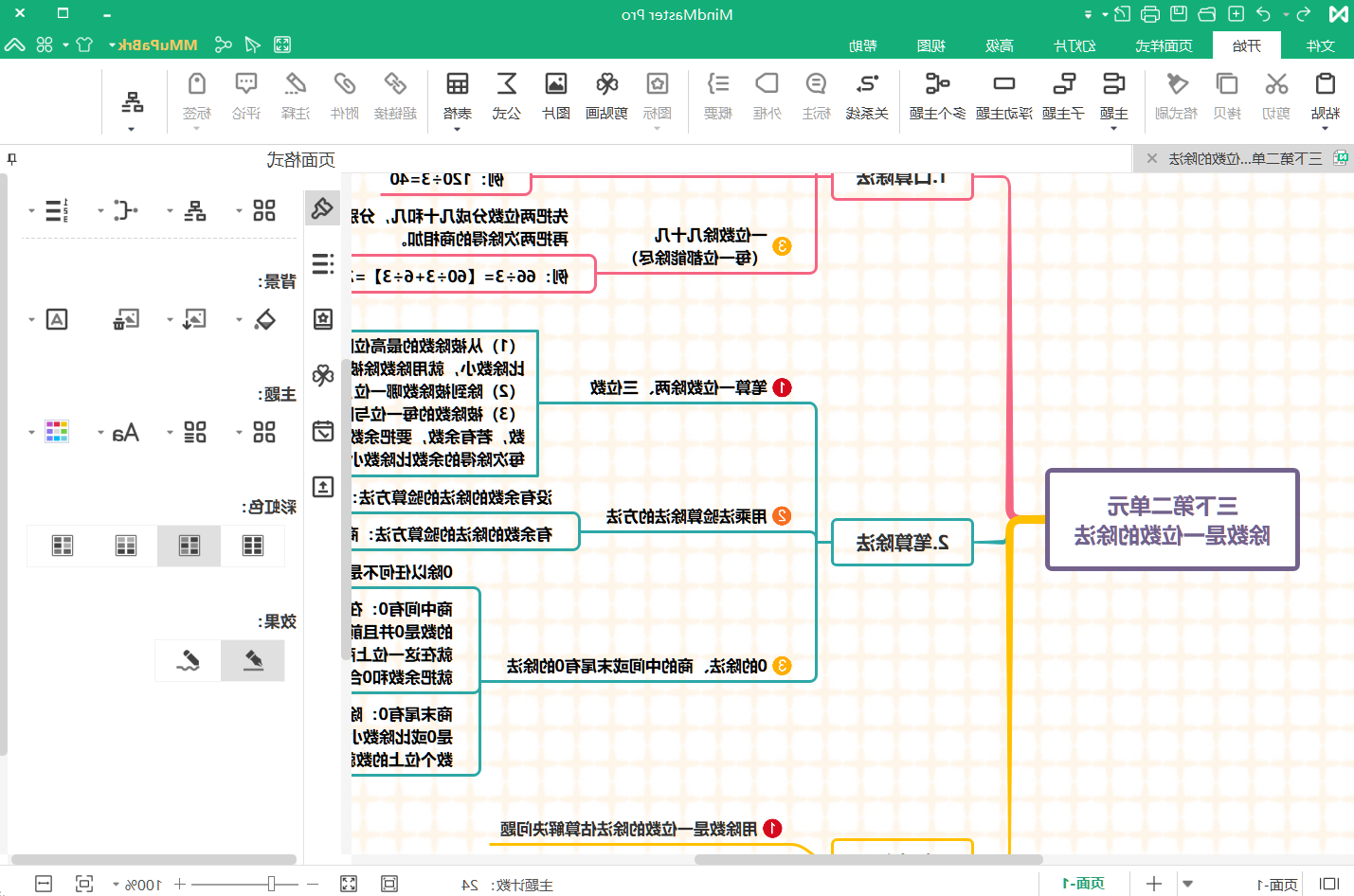Click the 剪切 (Cut) scissors icon
Viewport: 1354px width, 896px height.
1276,83
